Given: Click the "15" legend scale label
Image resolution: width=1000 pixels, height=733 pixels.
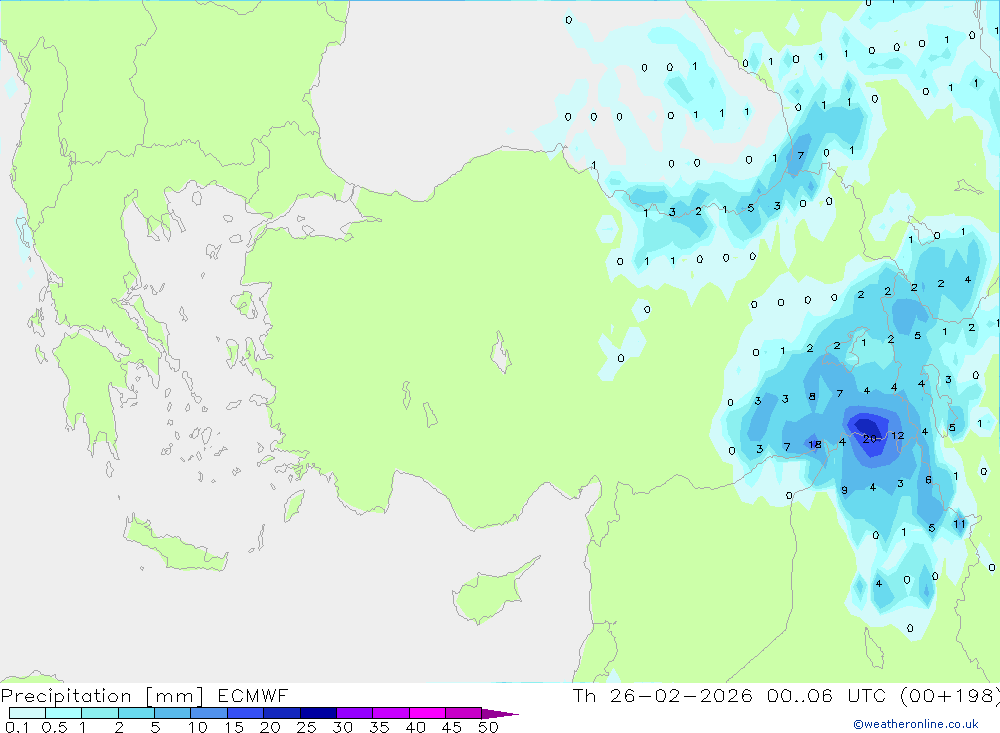Looking at the screenshot, I should [x=234, y=727].
